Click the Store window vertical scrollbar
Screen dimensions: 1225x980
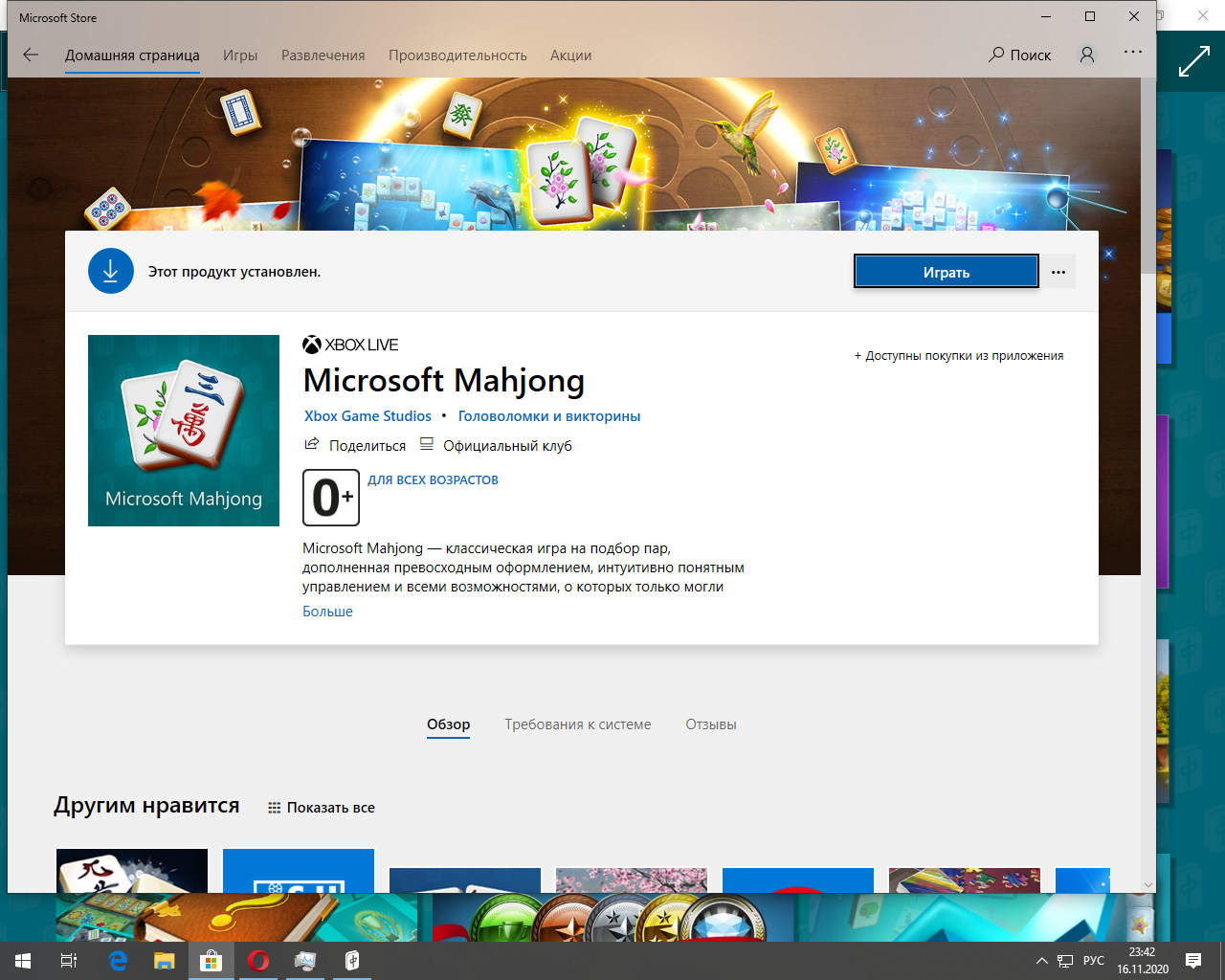1148,175
